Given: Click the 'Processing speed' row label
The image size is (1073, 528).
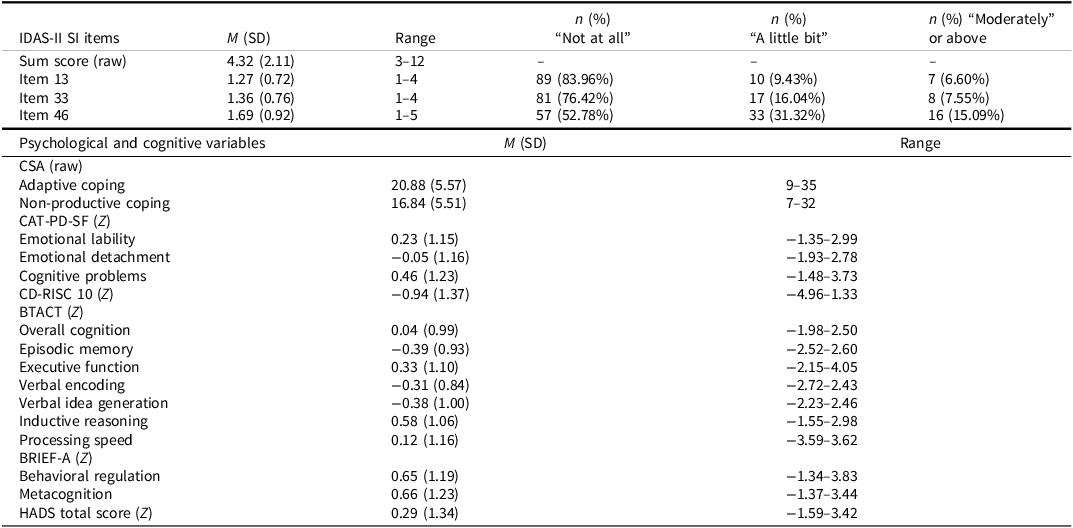Looking at the screenshot, I should pyautogui.click(x=76, y=439).
